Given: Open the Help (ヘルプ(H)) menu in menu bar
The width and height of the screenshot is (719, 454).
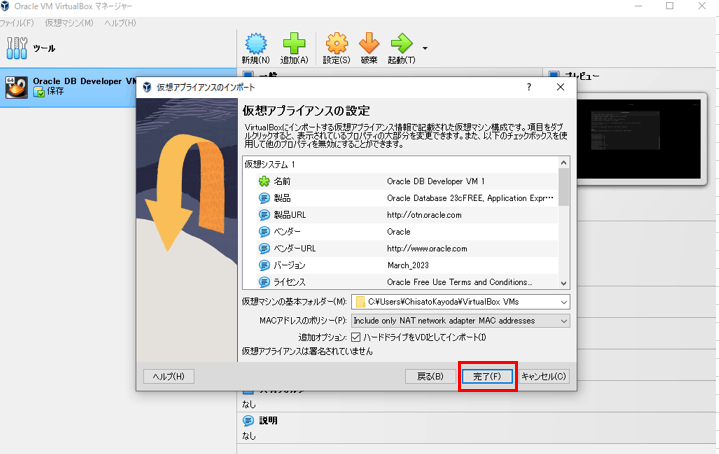Looking at the screenshot, I should click(x=120, y=23).
